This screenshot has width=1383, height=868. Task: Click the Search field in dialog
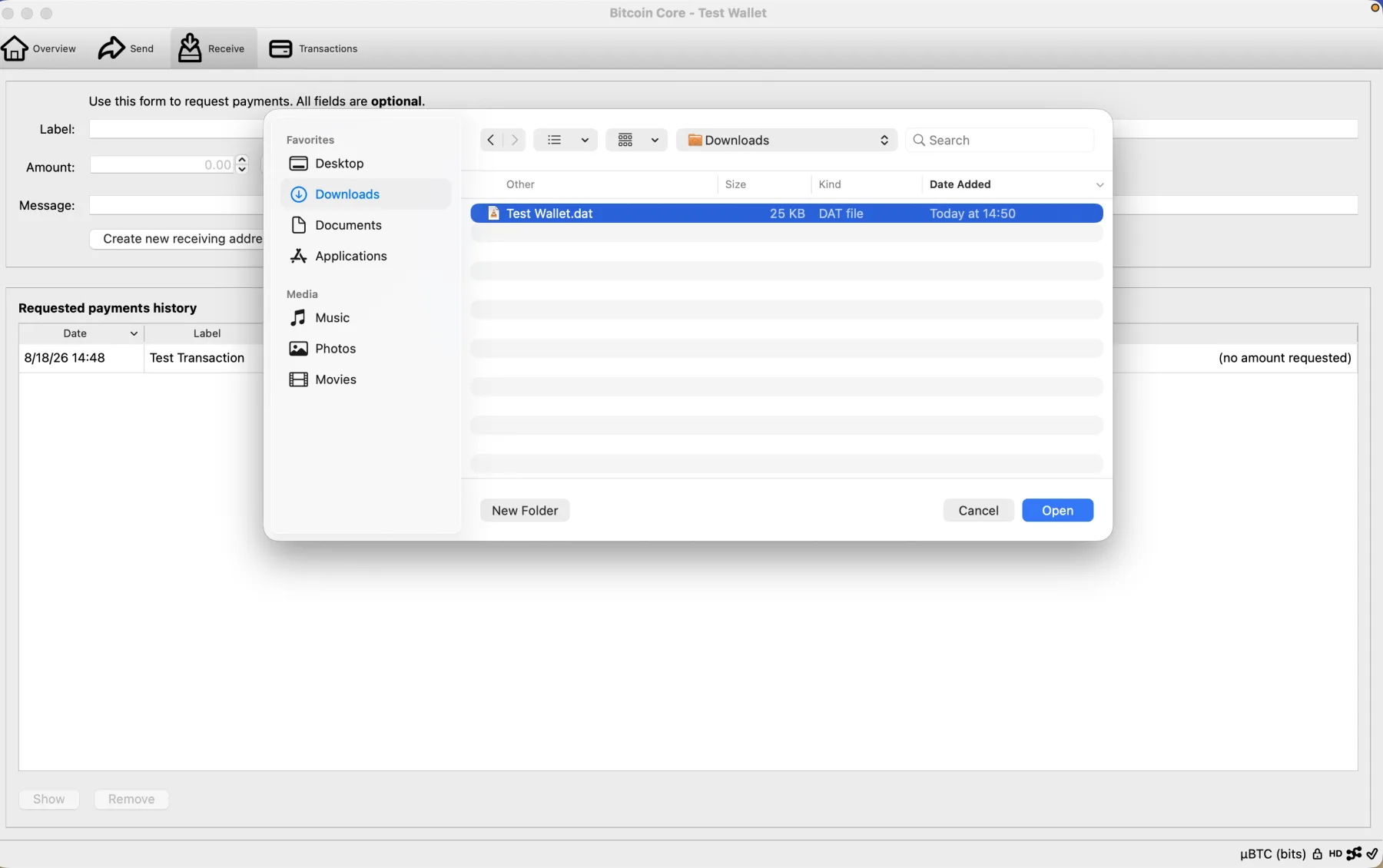[x=1000, y=140]
